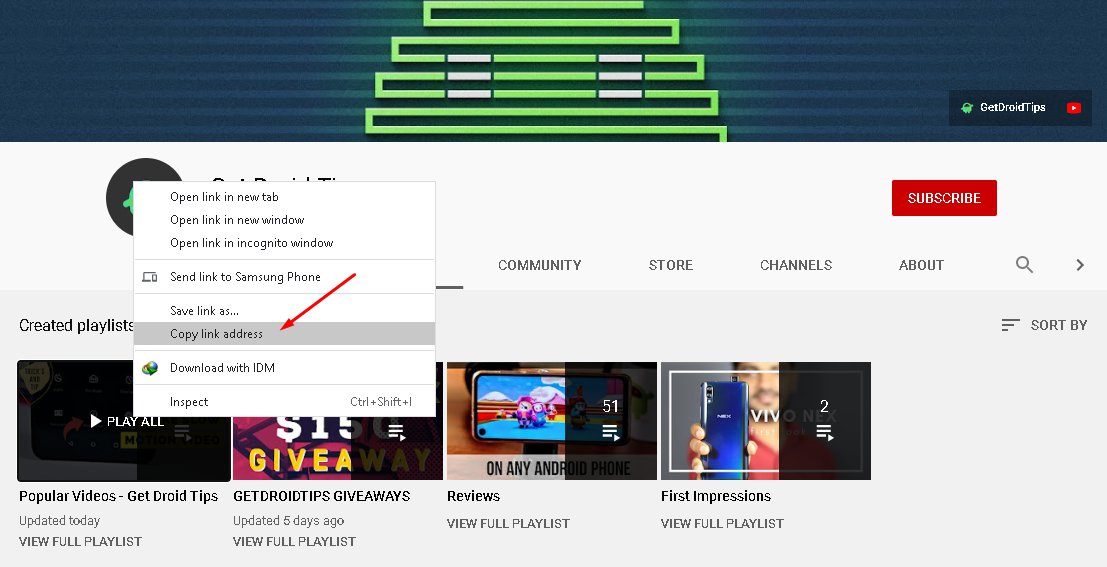The width and height of the screenshot is (1107, 567).
Task: Select Download with IDM
Action: [285, 368]
